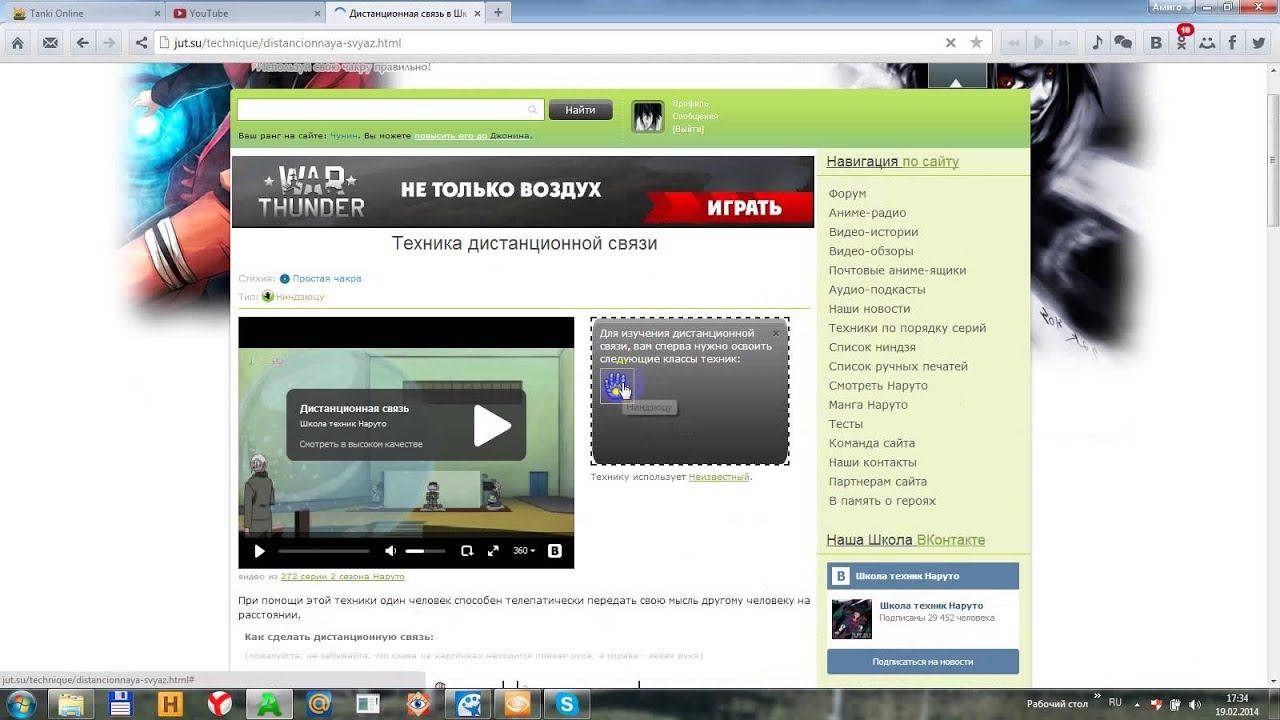1280x720 pixels.
Task: Switch to the YouTube tab
Action: [x=245, y=13]
